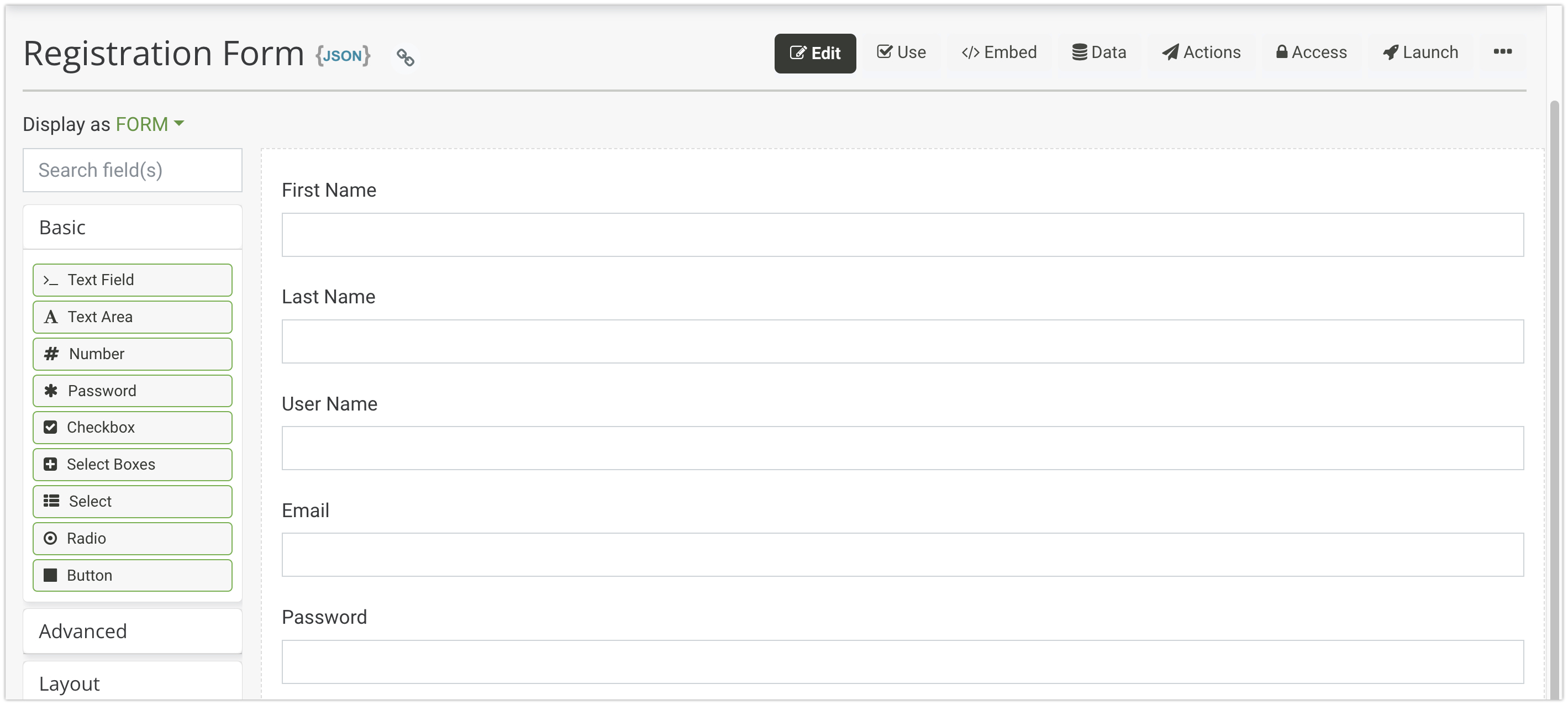Switch to the Embed tab

999,53
